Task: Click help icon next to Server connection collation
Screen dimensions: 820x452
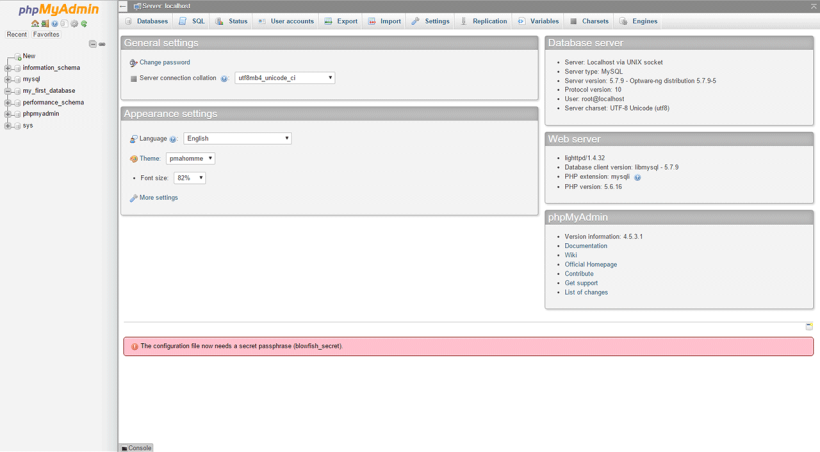Action: pyautogui.click(x=224, y=78)
